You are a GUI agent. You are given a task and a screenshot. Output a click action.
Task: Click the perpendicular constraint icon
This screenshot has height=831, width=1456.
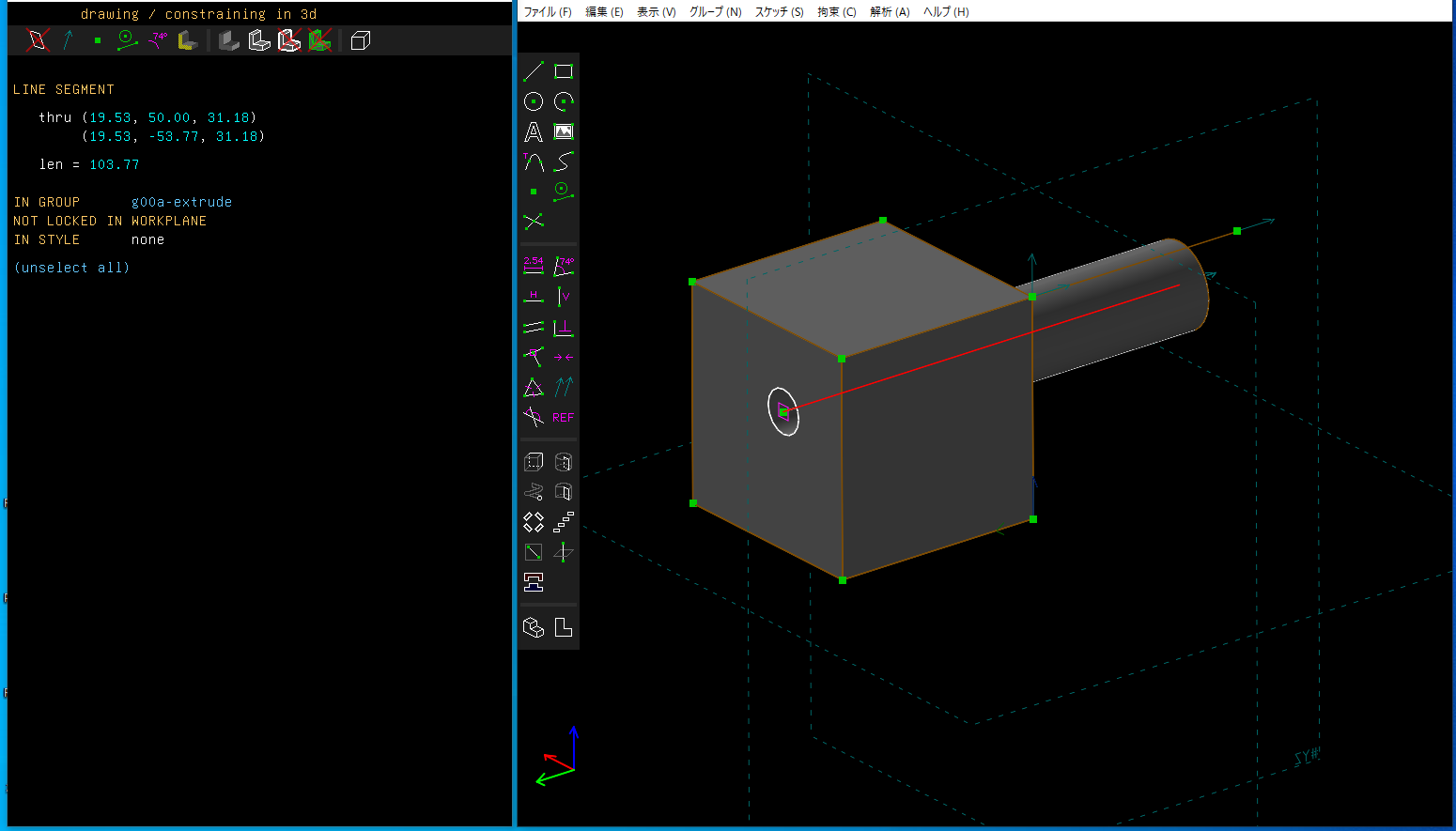point(564,328)
